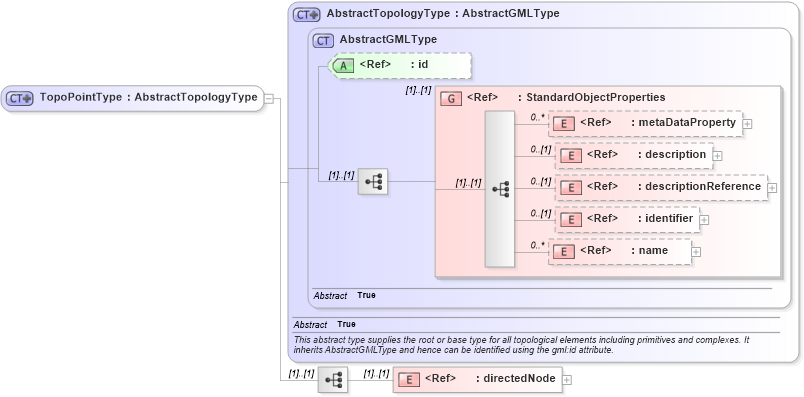
Task: Select the AbstractTopologyType : AbstractGMLType title
Action: click(443, 14)
